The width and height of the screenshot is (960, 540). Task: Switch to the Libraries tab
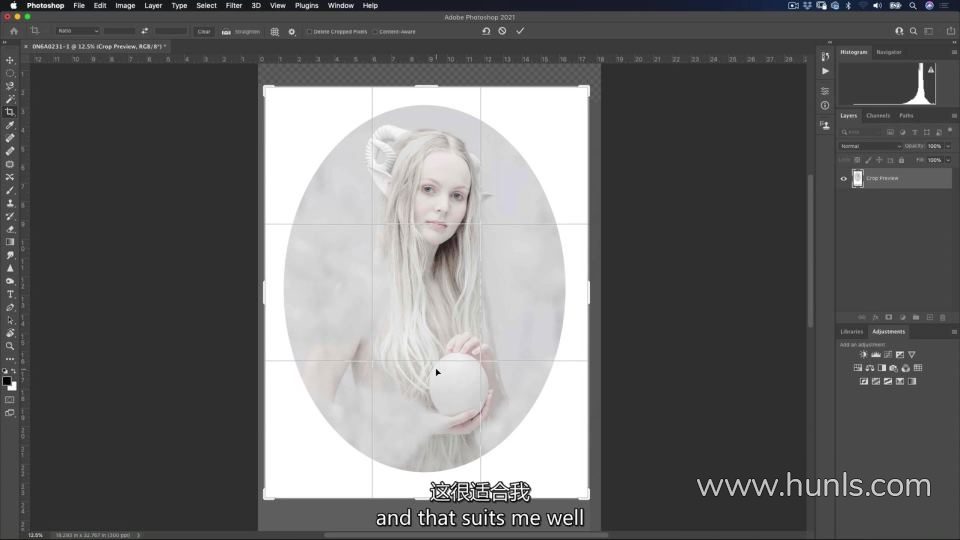click(852, 332)
